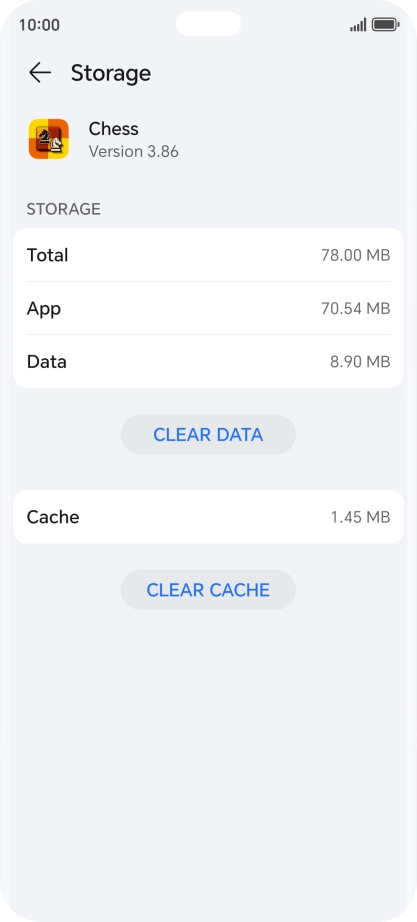417x922 pixels.
Task: Tap the back arrow icon
Action: point(39,73)
